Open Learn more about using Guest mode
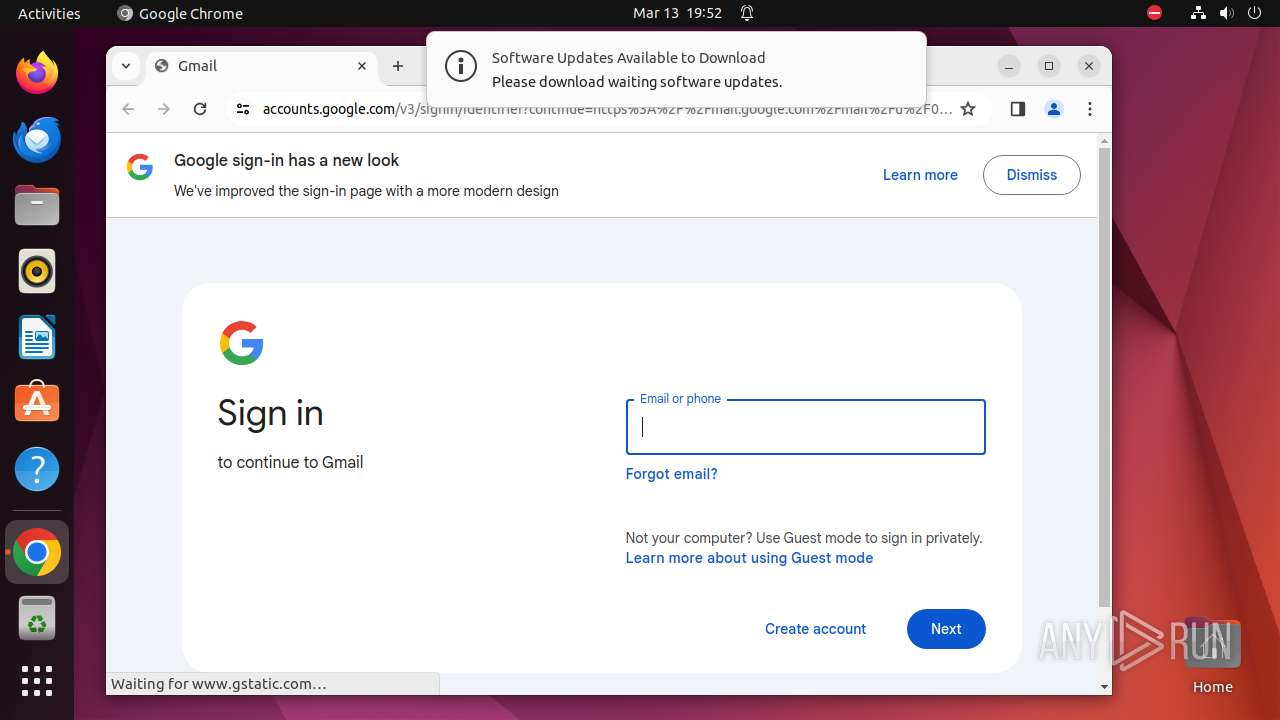The height and width of the screenshot is (720, 1280). 749,558
